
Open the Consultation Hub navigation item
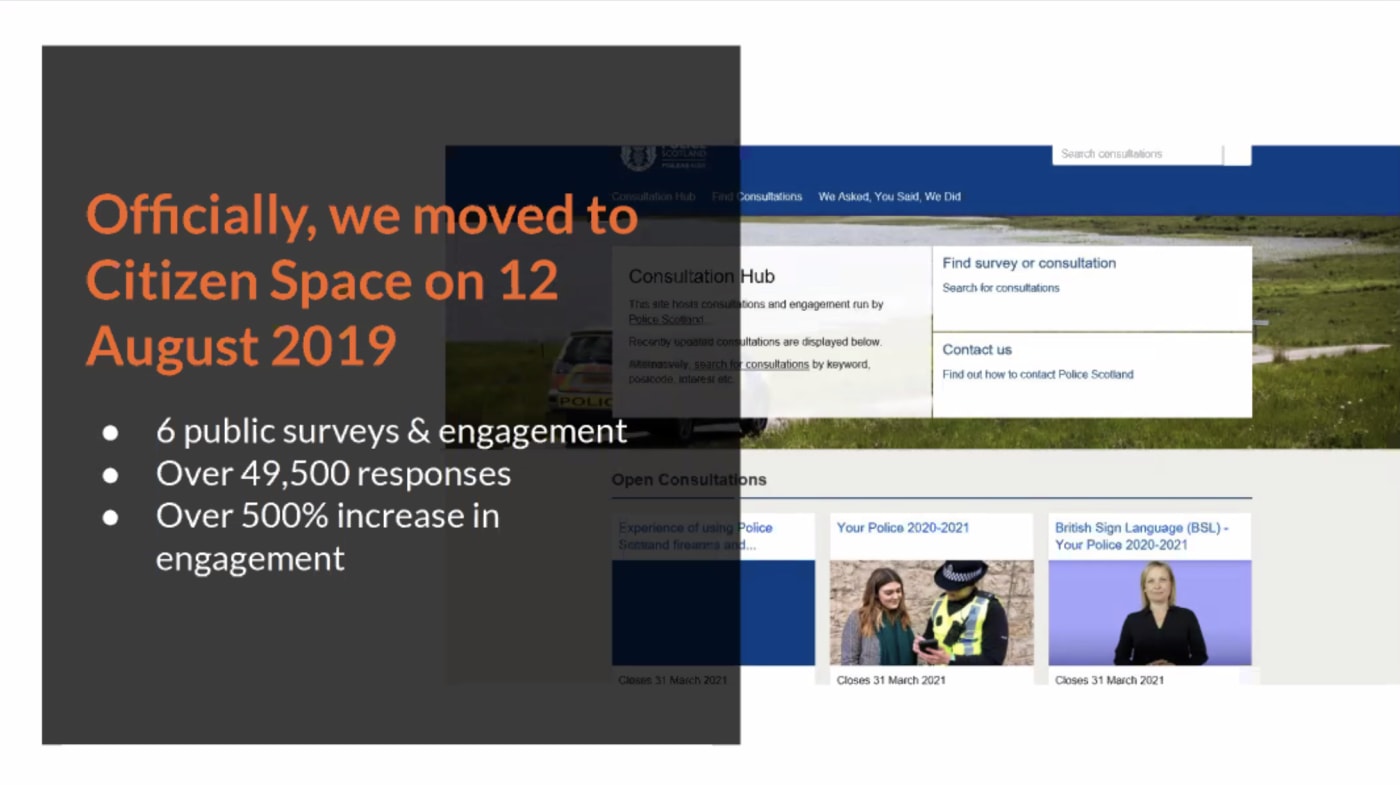click(x=652, y=197)
